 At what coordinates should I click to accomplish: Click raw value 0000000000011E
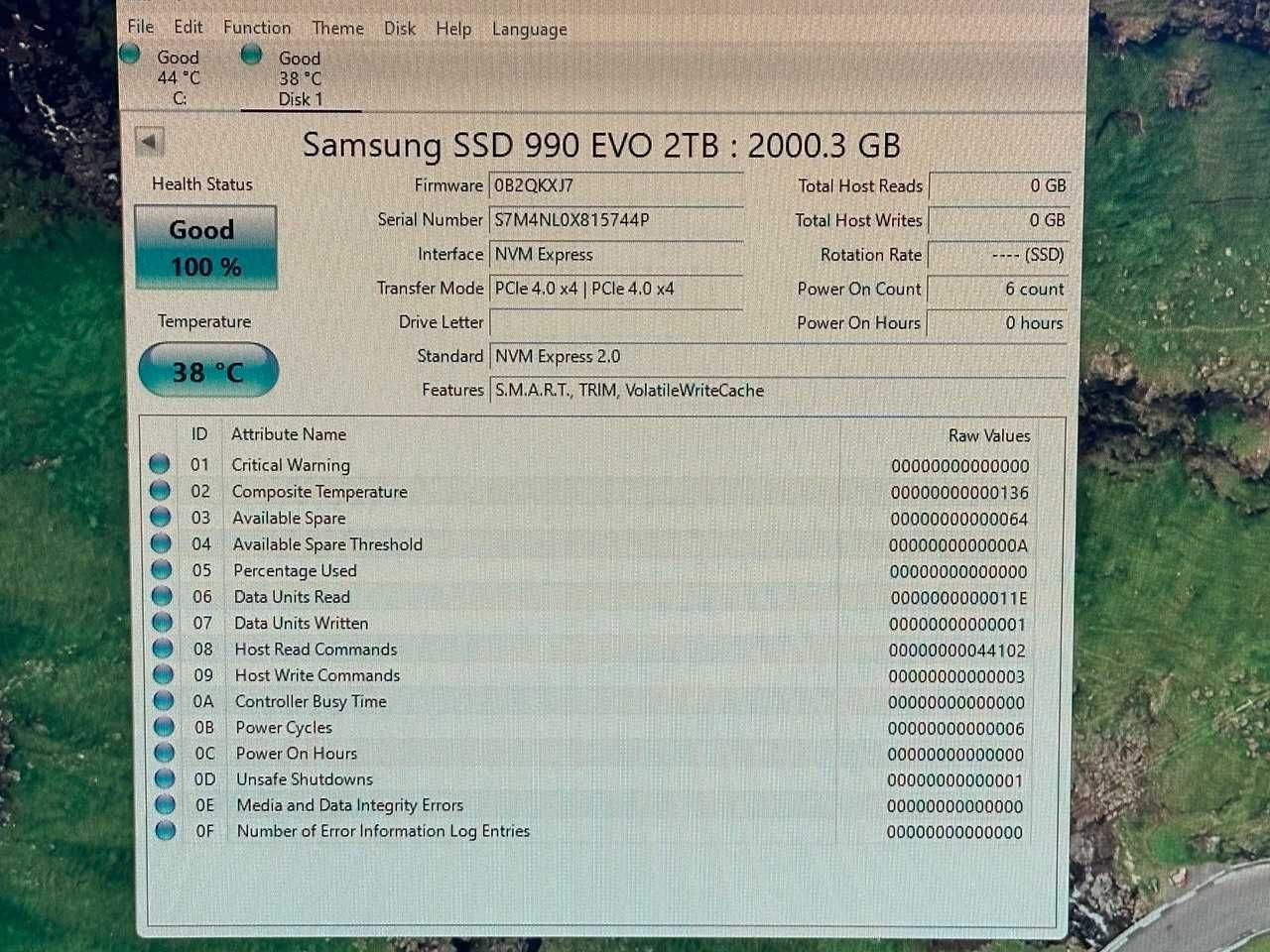click(x=958, y=598)
